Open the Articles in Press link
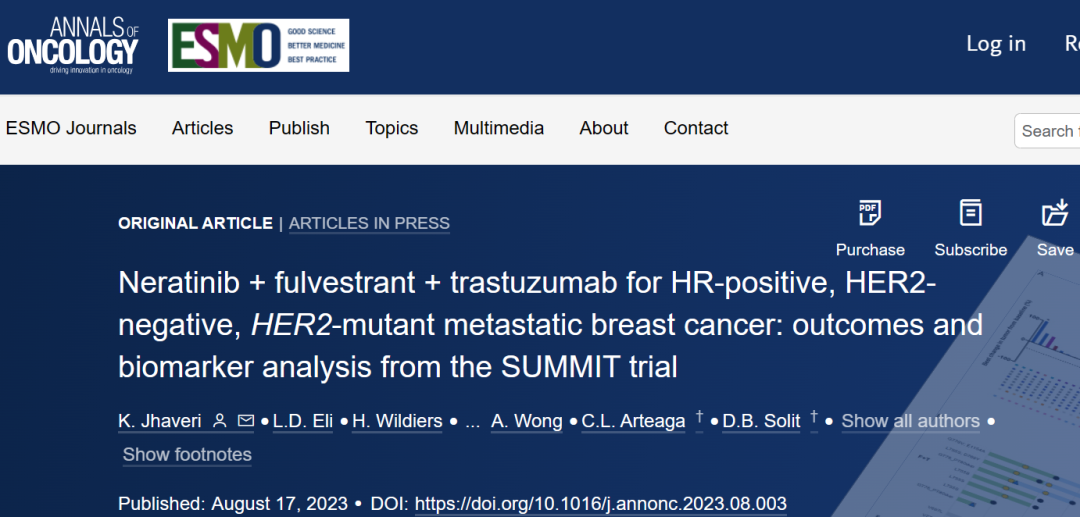Viewport: 1080px width, 517px height. point(369,223)
